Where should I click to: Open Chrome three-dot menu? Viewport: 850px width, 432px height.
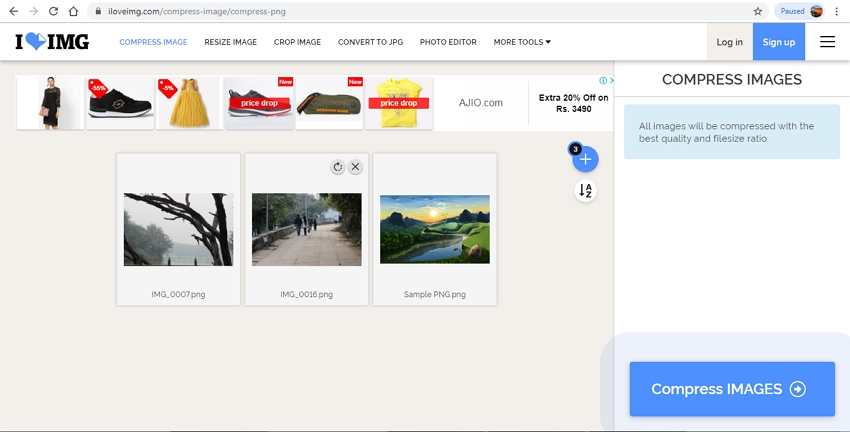[836, 11]
